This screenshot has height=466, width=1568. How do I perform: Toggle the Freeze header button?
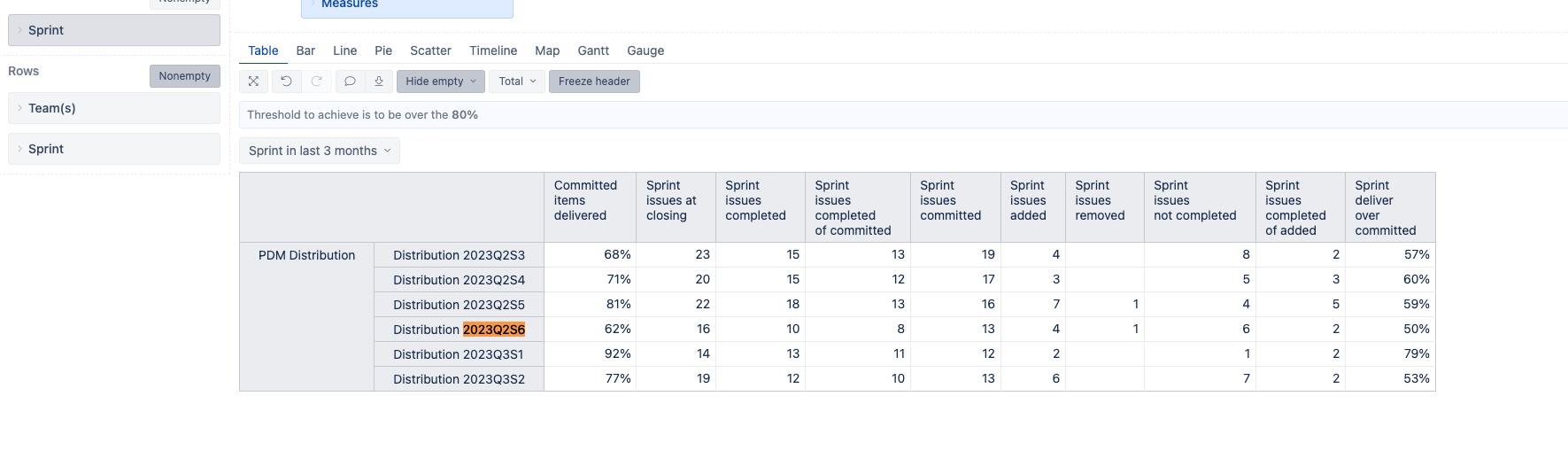[x=594, y=82]
